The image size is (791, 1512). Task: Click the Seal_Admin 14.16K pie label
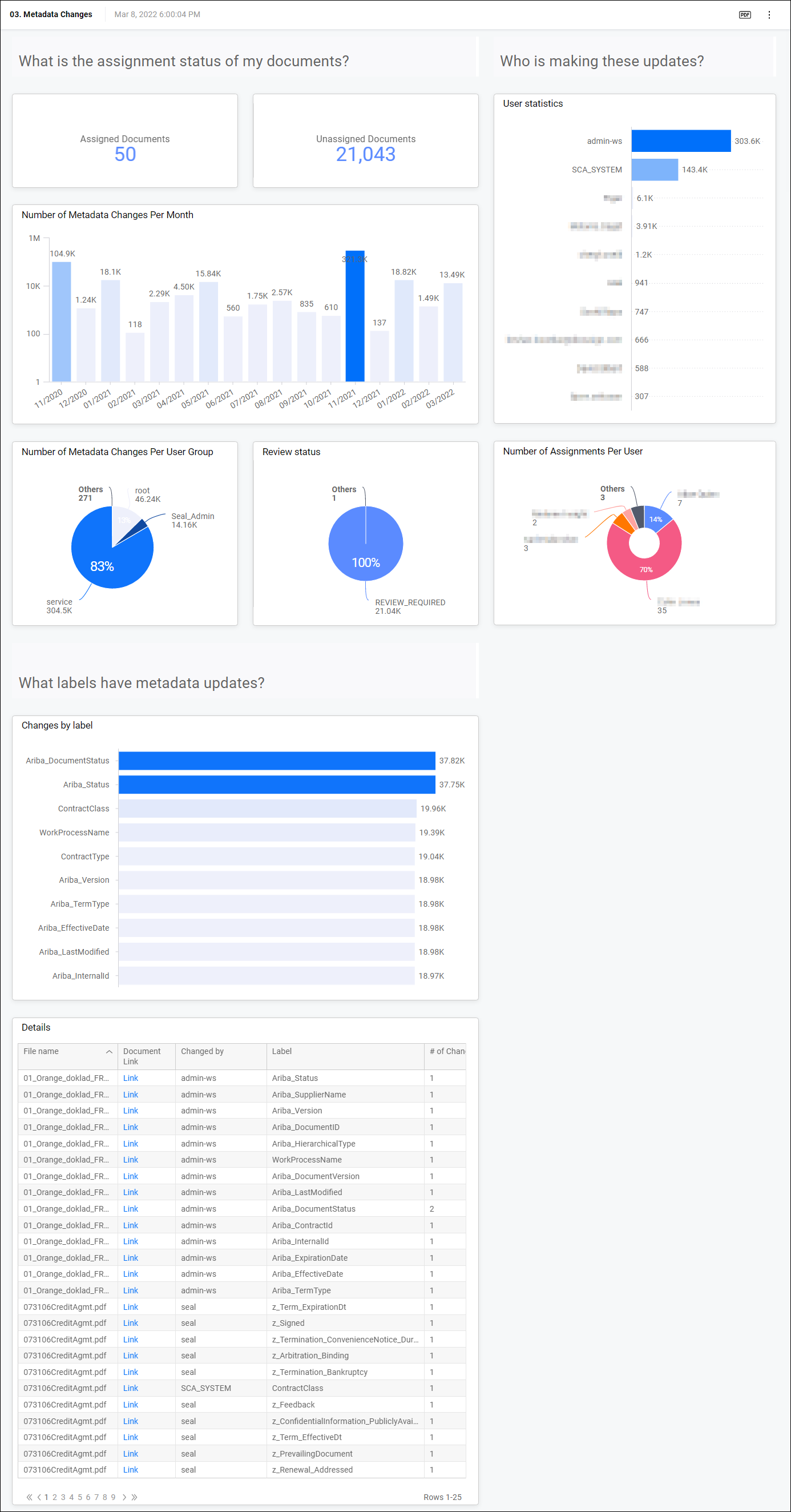(192, 520)
